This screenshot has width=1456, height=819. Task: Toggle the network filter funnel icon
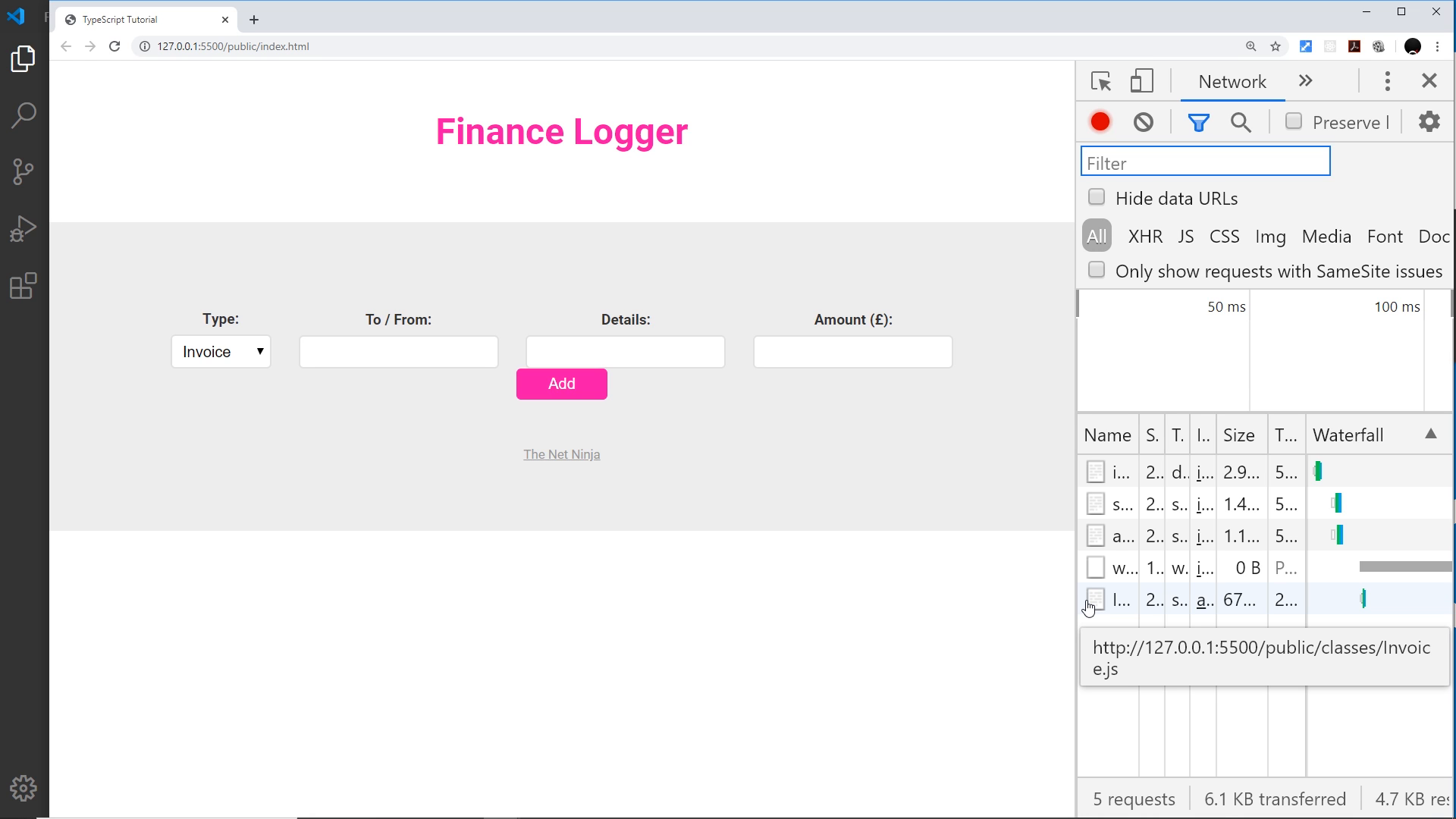[1198, 122]
